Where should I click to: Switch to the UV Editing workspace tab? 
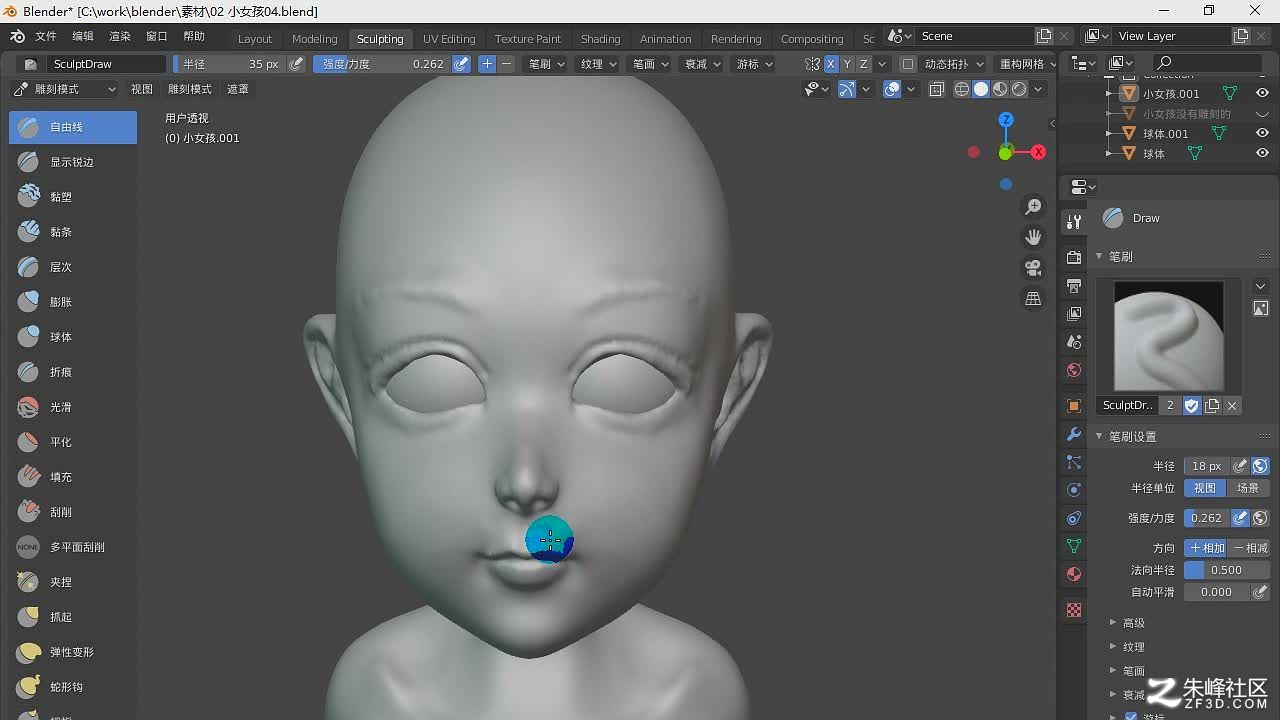449,39
